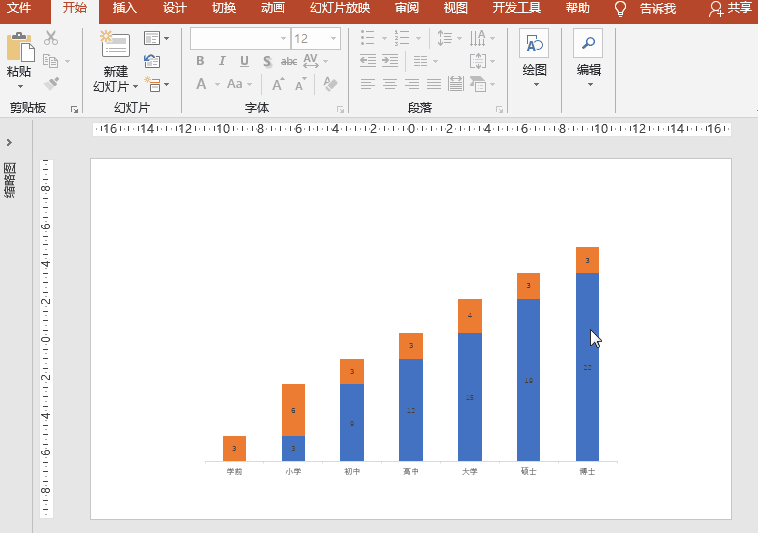
Task: Click the Copy icon in clipboard group
Action: point(50,61)
